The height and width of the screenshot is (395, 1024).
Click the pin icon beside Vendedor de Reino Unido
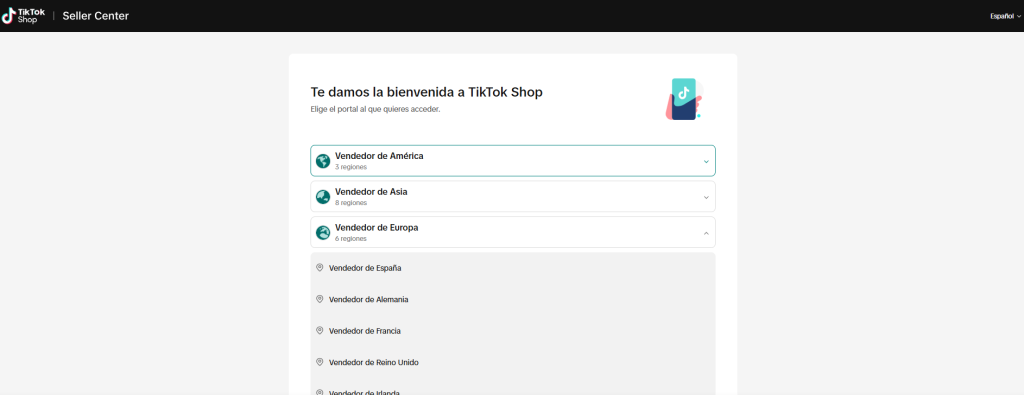(319, 362)
